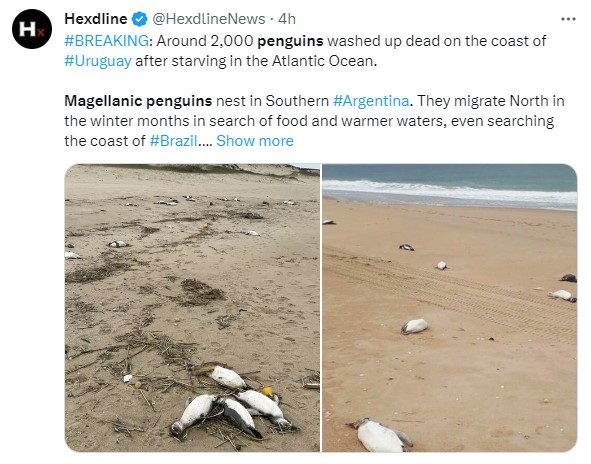Click the 4h timestamp
Screen dimensions: 591x464
tap(286, 19)
